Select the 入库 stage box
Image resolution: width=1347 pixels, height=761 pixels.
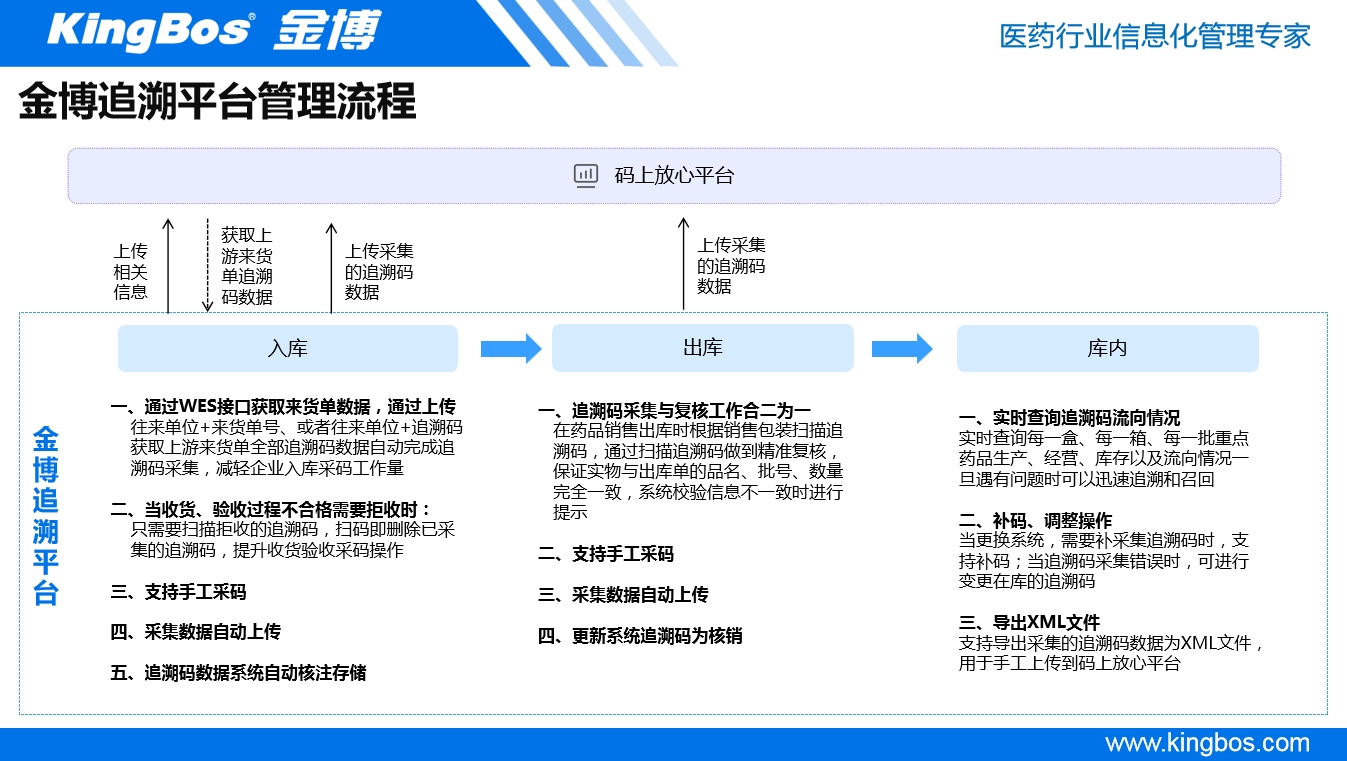288,349
